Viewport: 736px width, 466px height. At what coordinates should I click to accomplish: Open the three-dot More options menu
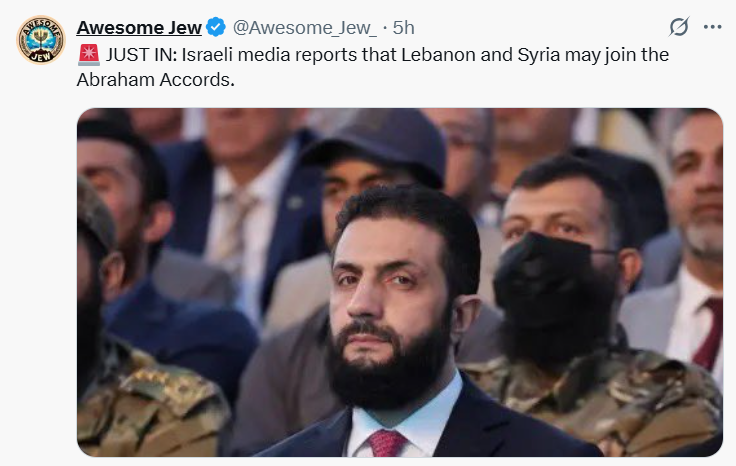point(712,27)
